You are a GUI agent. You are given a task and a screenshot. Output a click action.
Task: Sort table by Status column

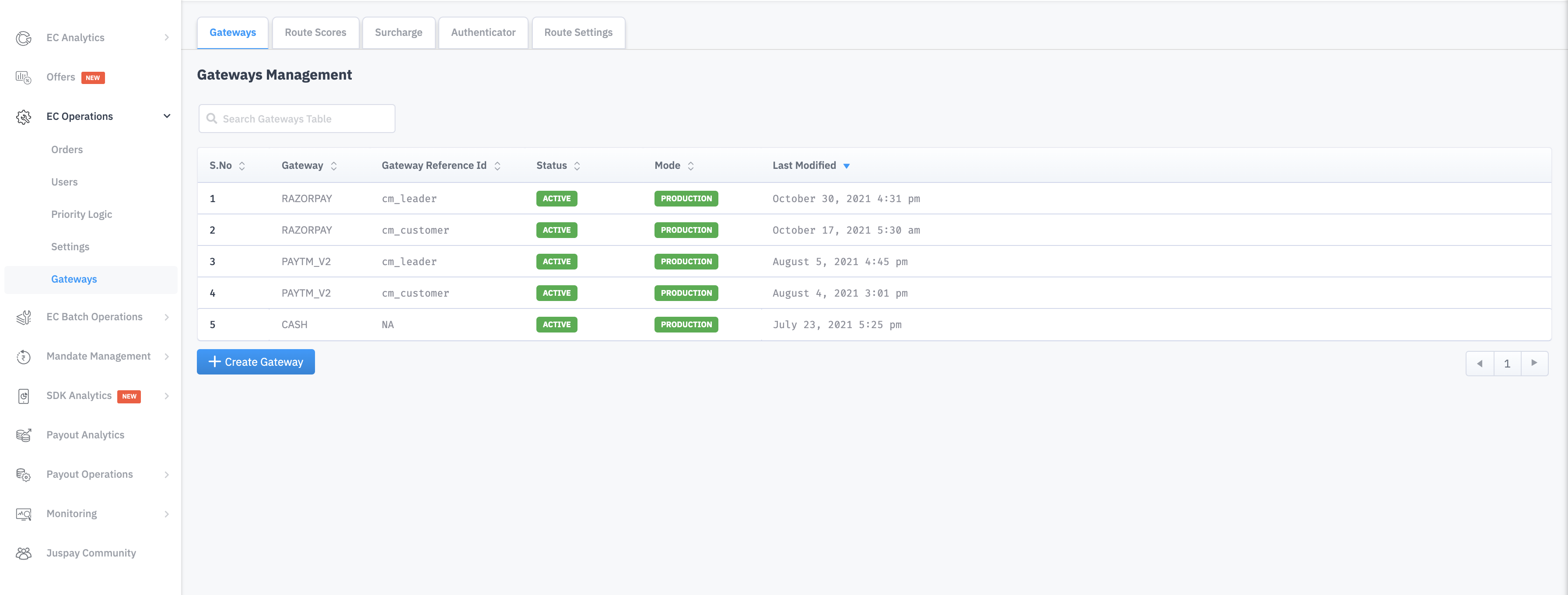tap(577, 165)
